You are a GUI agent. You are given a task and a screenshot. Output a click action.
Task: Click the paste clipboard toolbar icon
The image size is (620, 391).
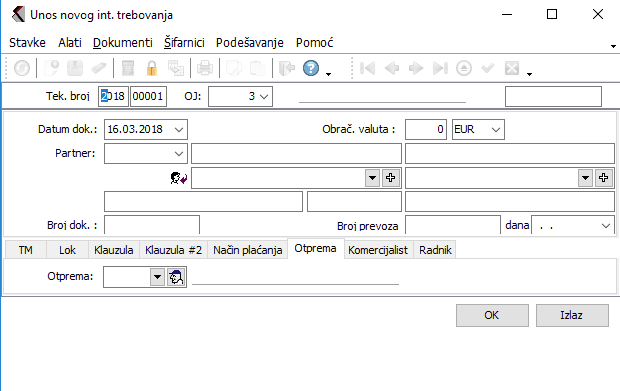click(x=258, y=68)
